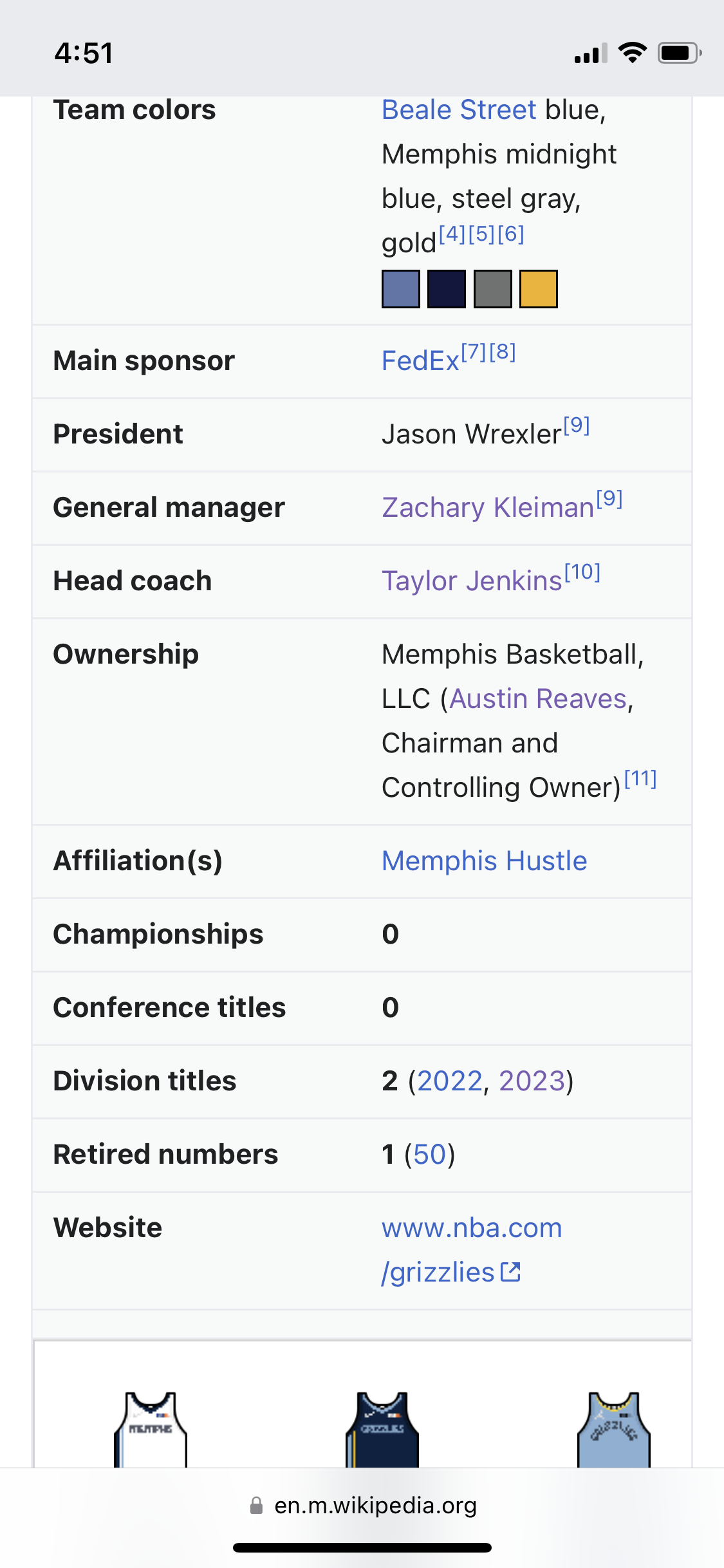Open Zachary Kleiman's article link

tap(488, 508)
